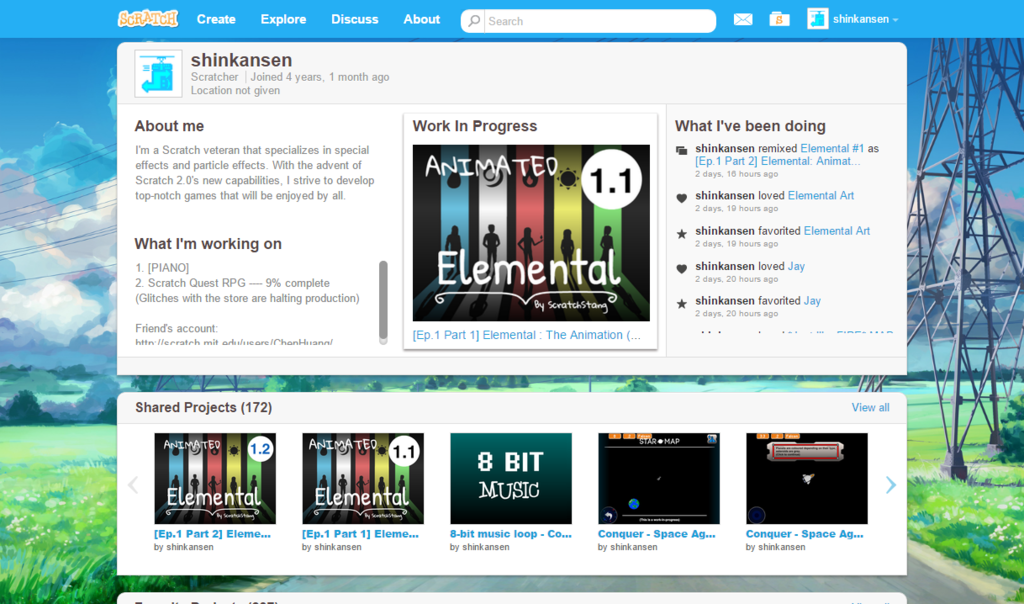The width and height of the screenshot is (1024, 604).
Task: Open the 8-bit music loop project thumbnail
Action: (510, 478)
